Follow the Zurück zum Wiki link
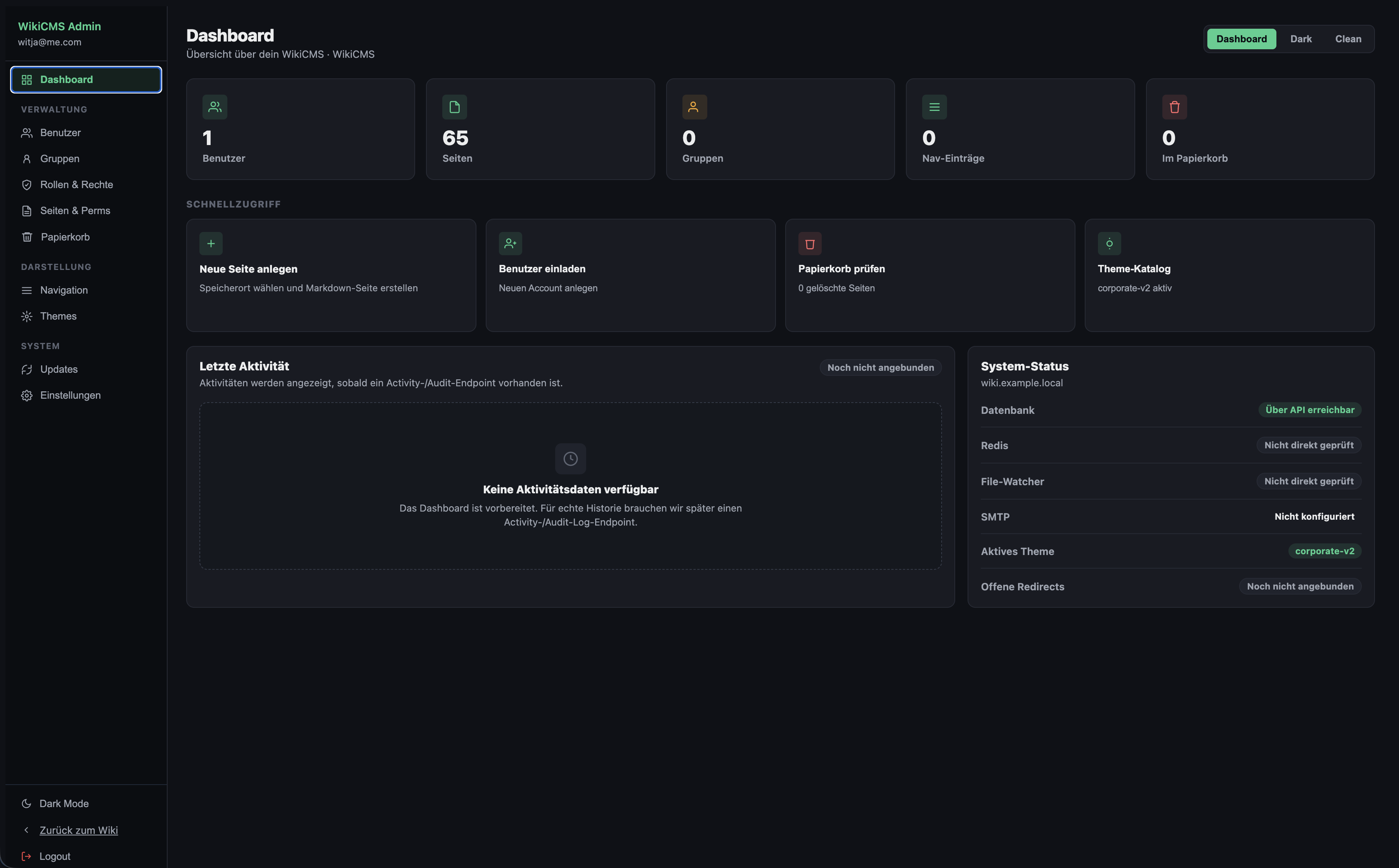 click(x=79, y=830)
